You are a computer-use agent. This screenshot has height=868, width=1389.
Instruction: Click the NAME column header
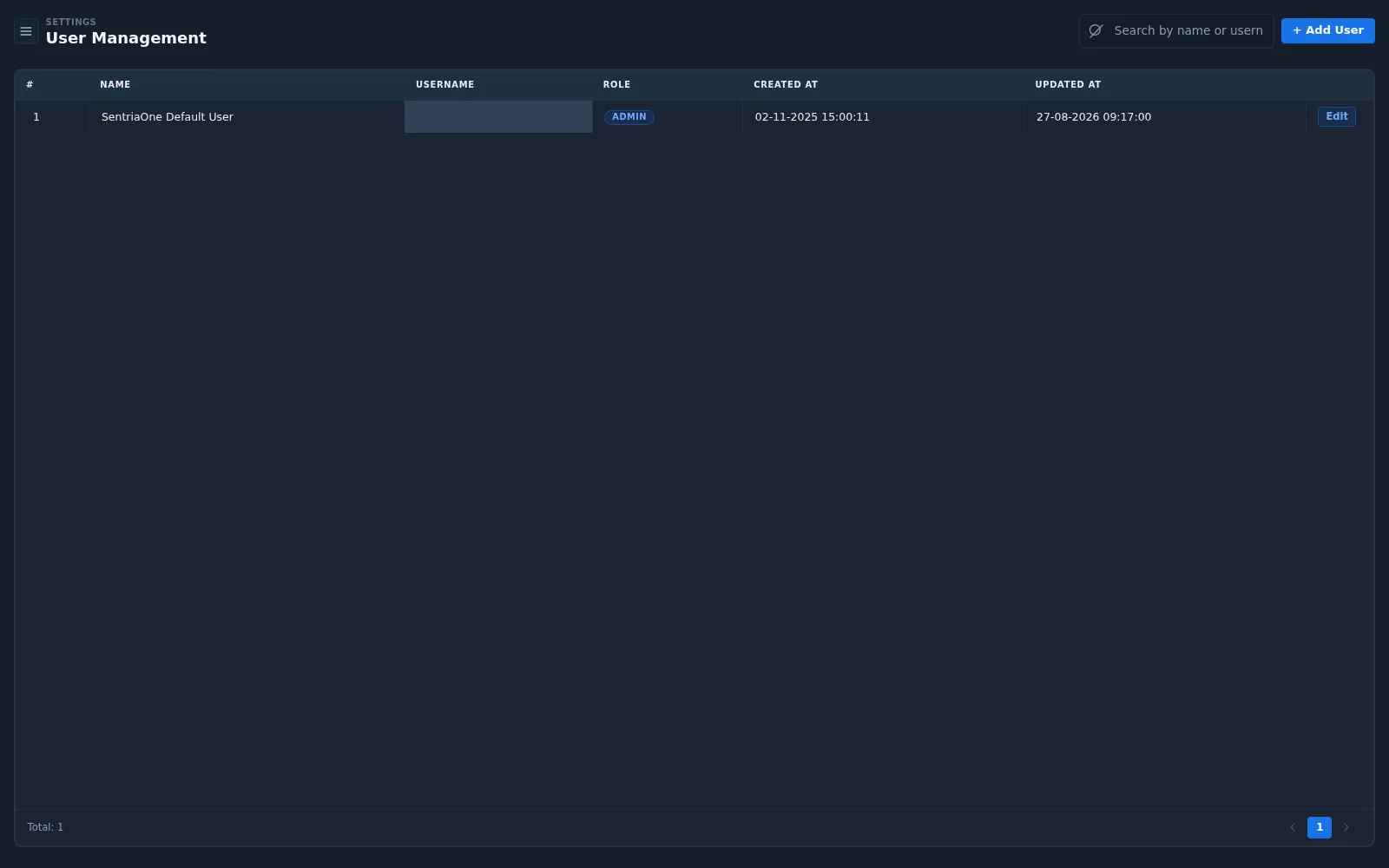pyautogui.click(x=115, y=84)
